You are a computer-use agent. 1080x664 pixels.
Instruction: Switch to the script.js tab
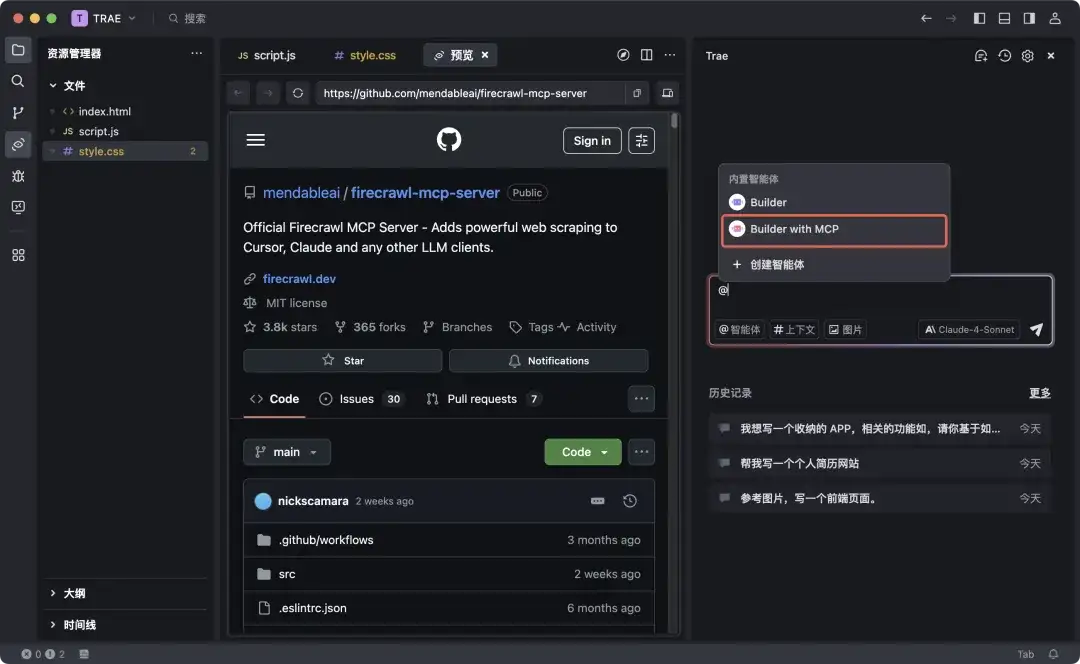[x=267, y=55]
